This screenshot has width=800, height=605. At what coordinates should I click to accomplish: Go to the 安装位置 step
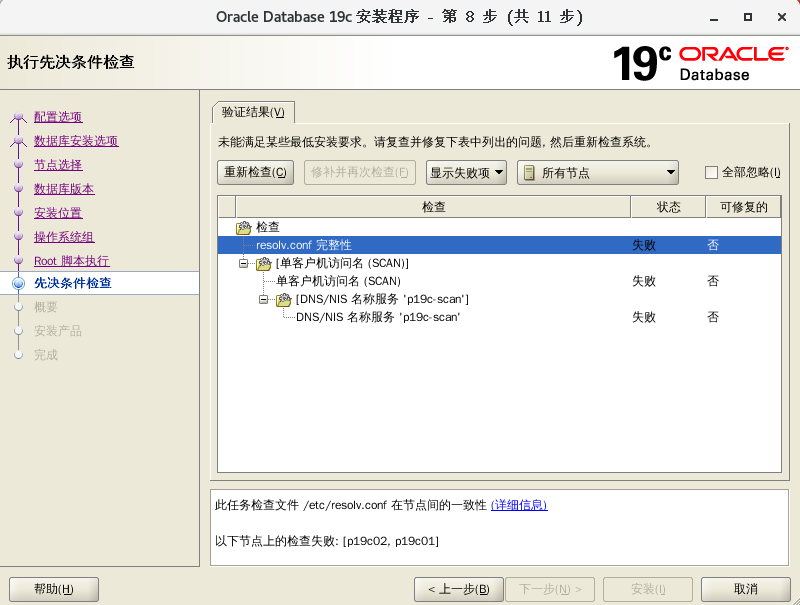(58, 213)
